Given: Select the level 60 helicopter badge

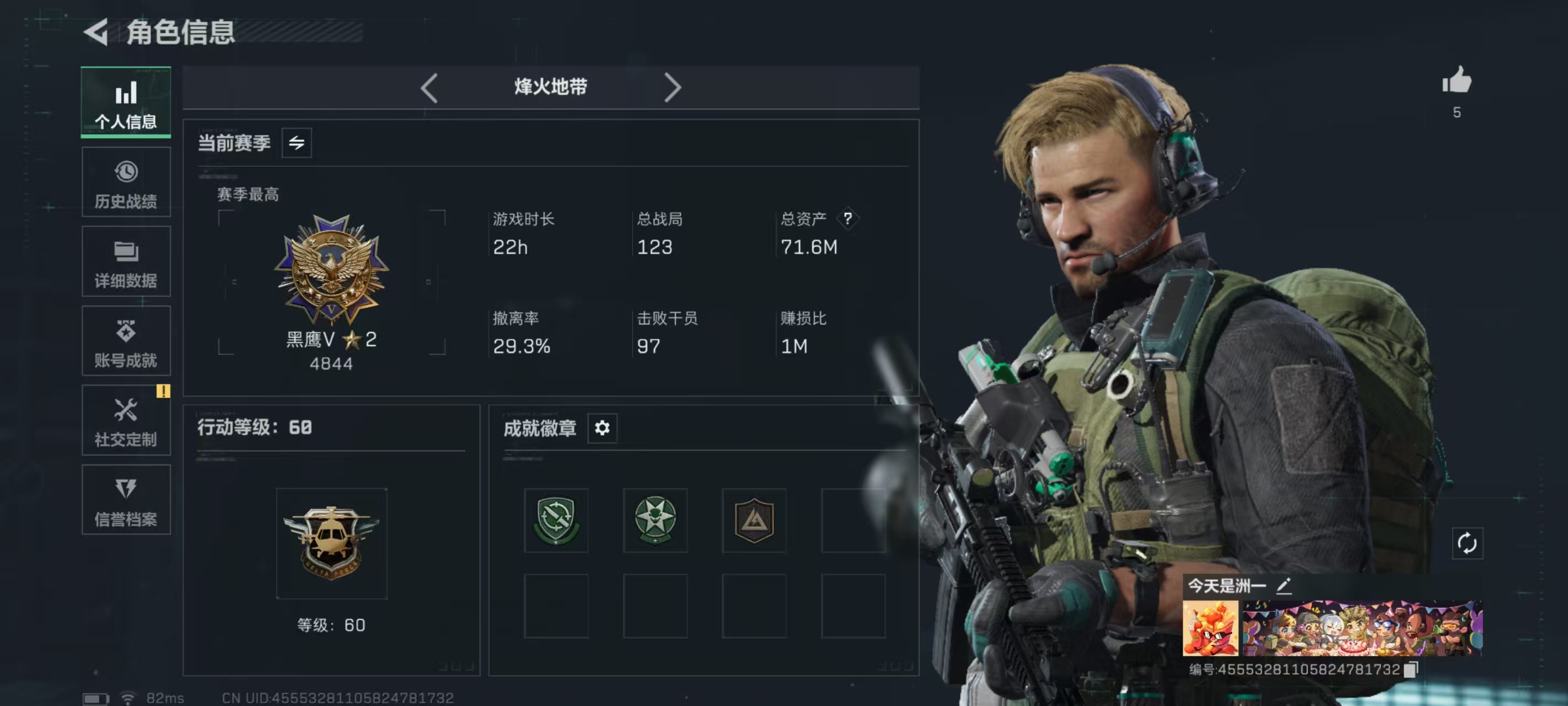Looking at the screenshot, I should (x=331, y=543).
